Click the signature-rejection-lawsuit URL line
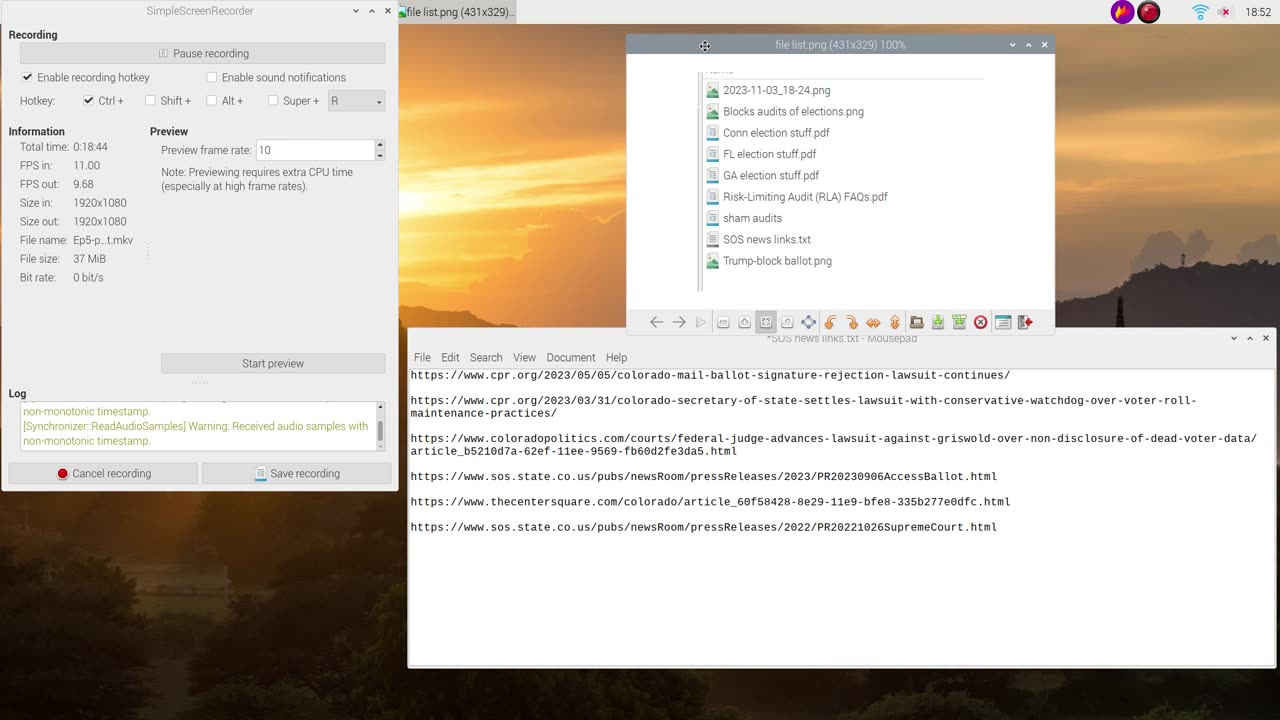 point(710,376)
